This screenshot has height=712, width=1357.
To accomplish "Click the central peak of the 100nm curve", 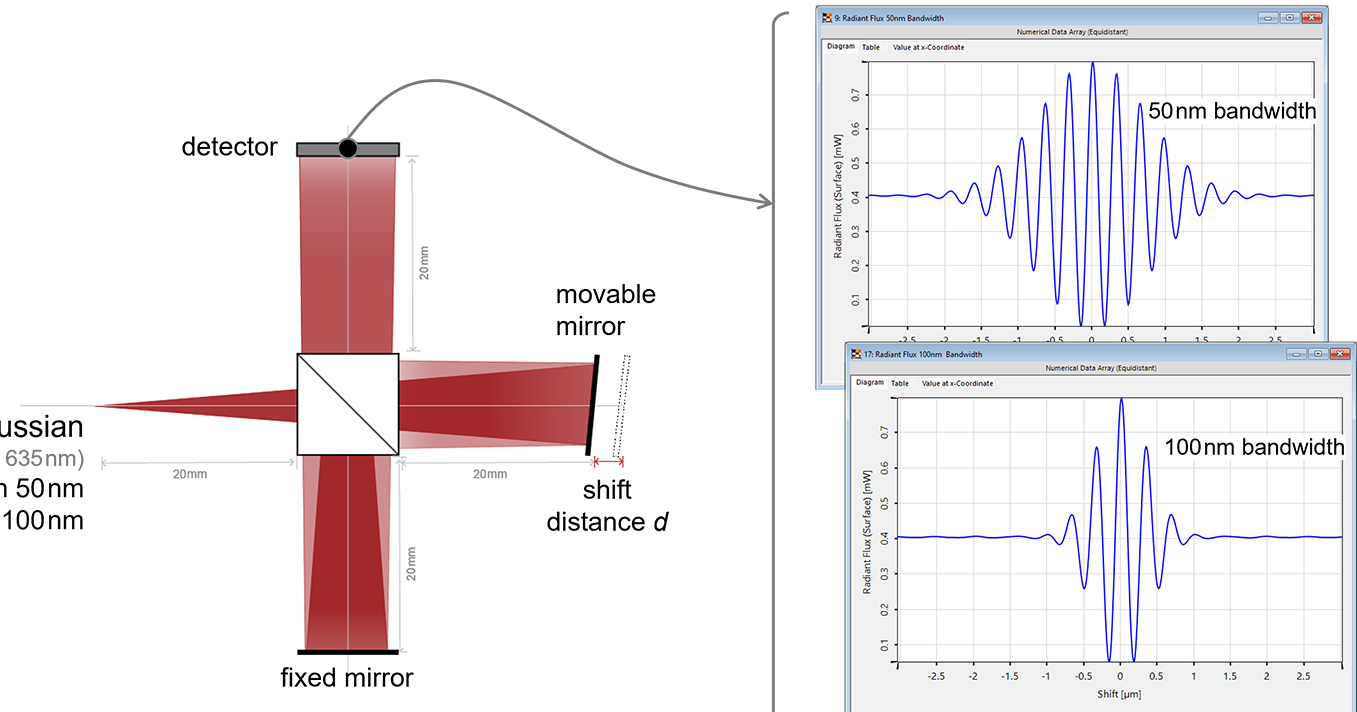I will pos(1121,400).
